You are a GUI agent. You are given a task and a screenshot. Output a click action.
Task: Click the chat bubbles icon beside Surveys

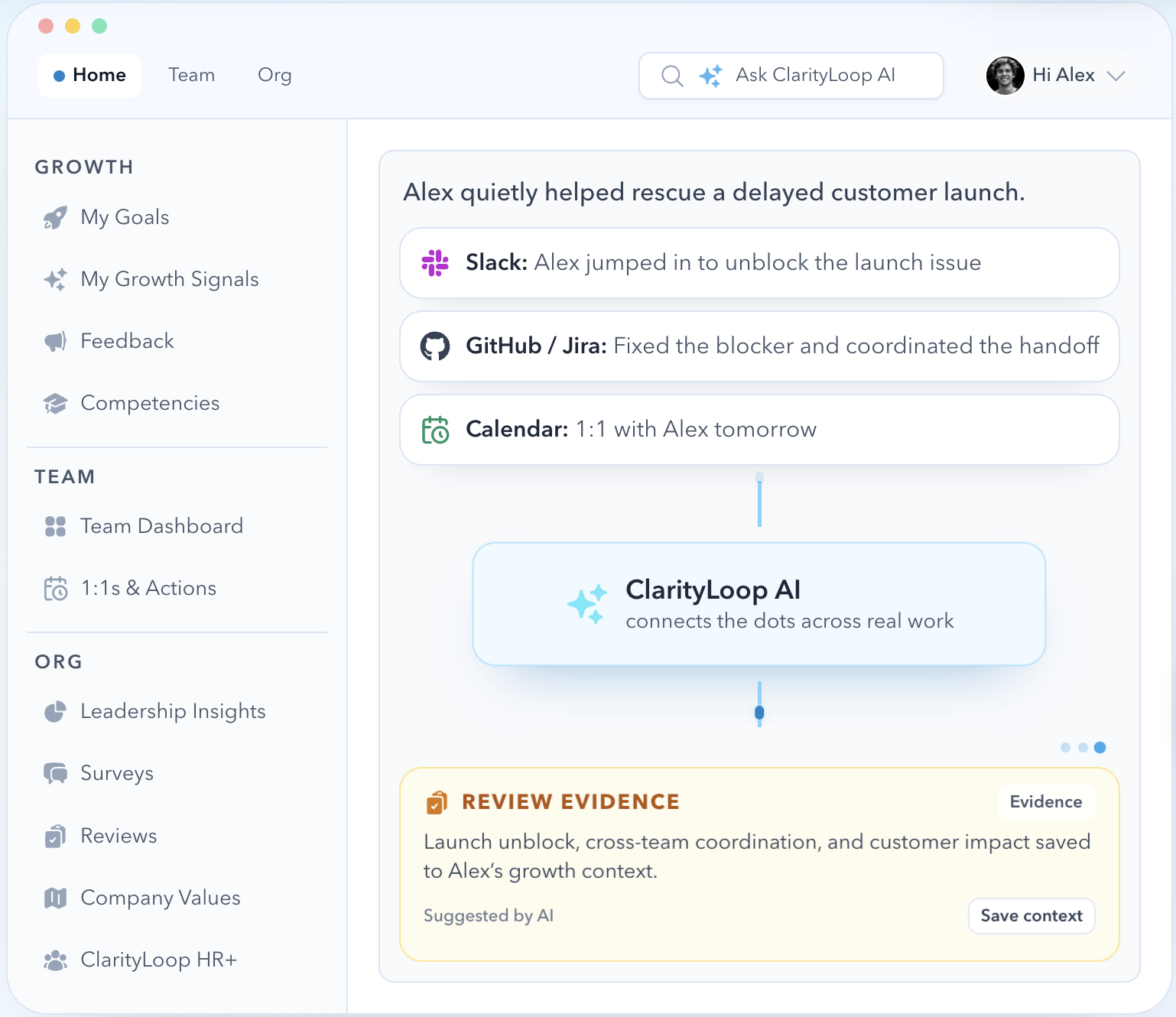[x=55, y=774]
